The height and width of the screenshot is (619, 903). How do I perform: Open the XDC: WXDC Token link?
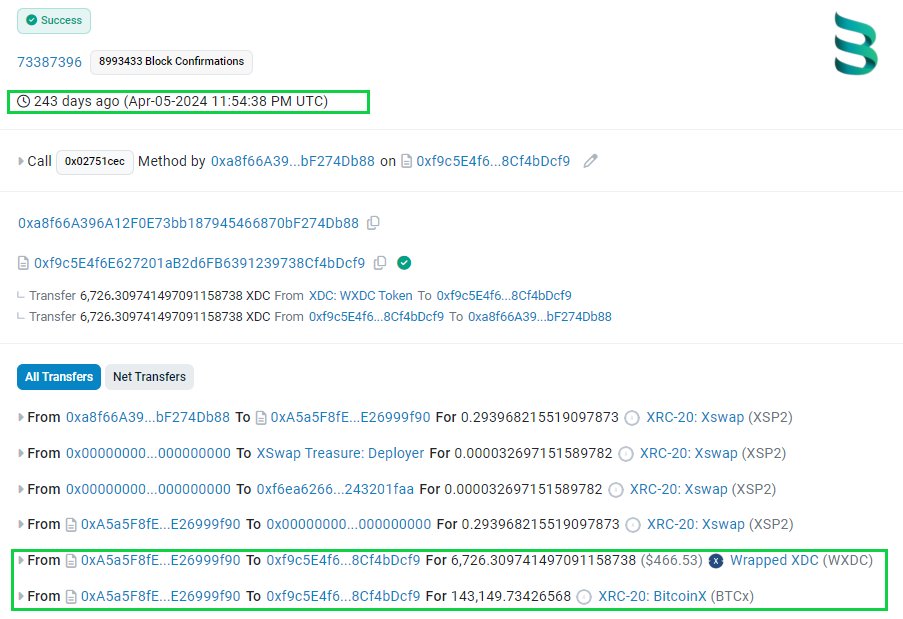tap(361, 295)
